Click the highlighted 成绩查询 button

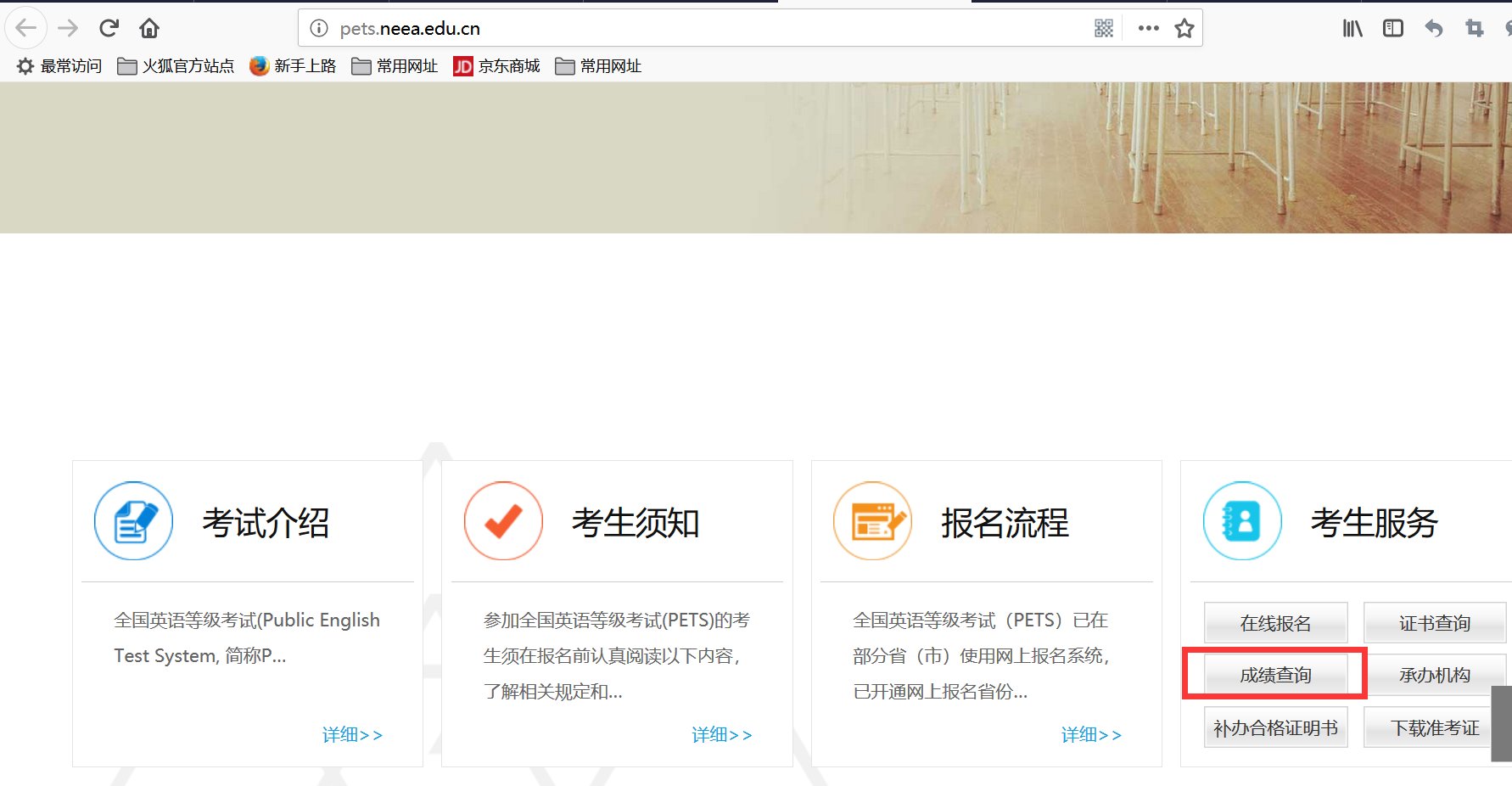[1274, 674]
